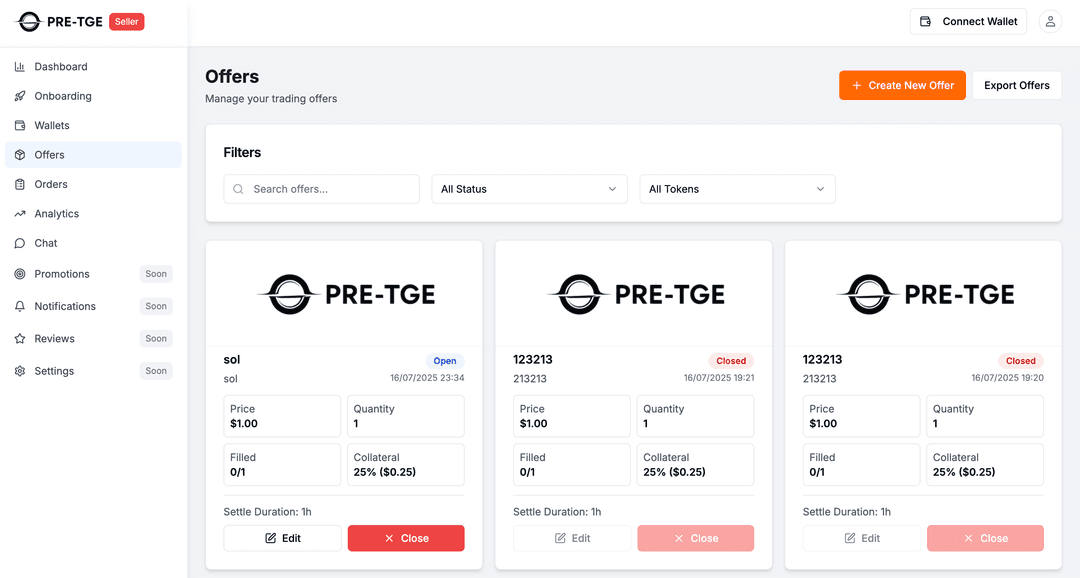
Task: Edit the sol offer
Action: (283, 538)
